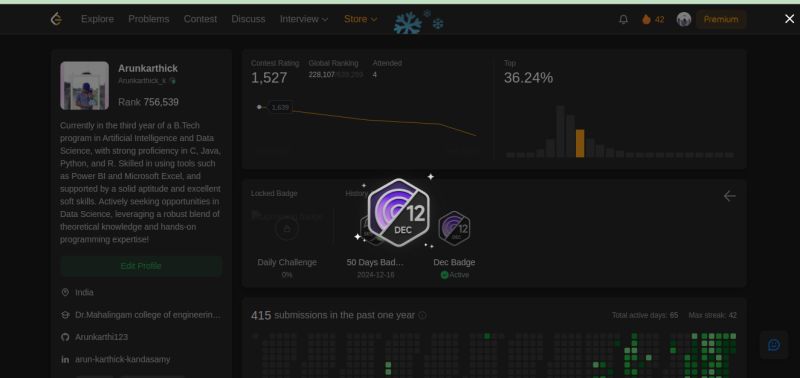800x378 pixels.
Task: Open the Contest tab
Action: (x=200, y=19)
